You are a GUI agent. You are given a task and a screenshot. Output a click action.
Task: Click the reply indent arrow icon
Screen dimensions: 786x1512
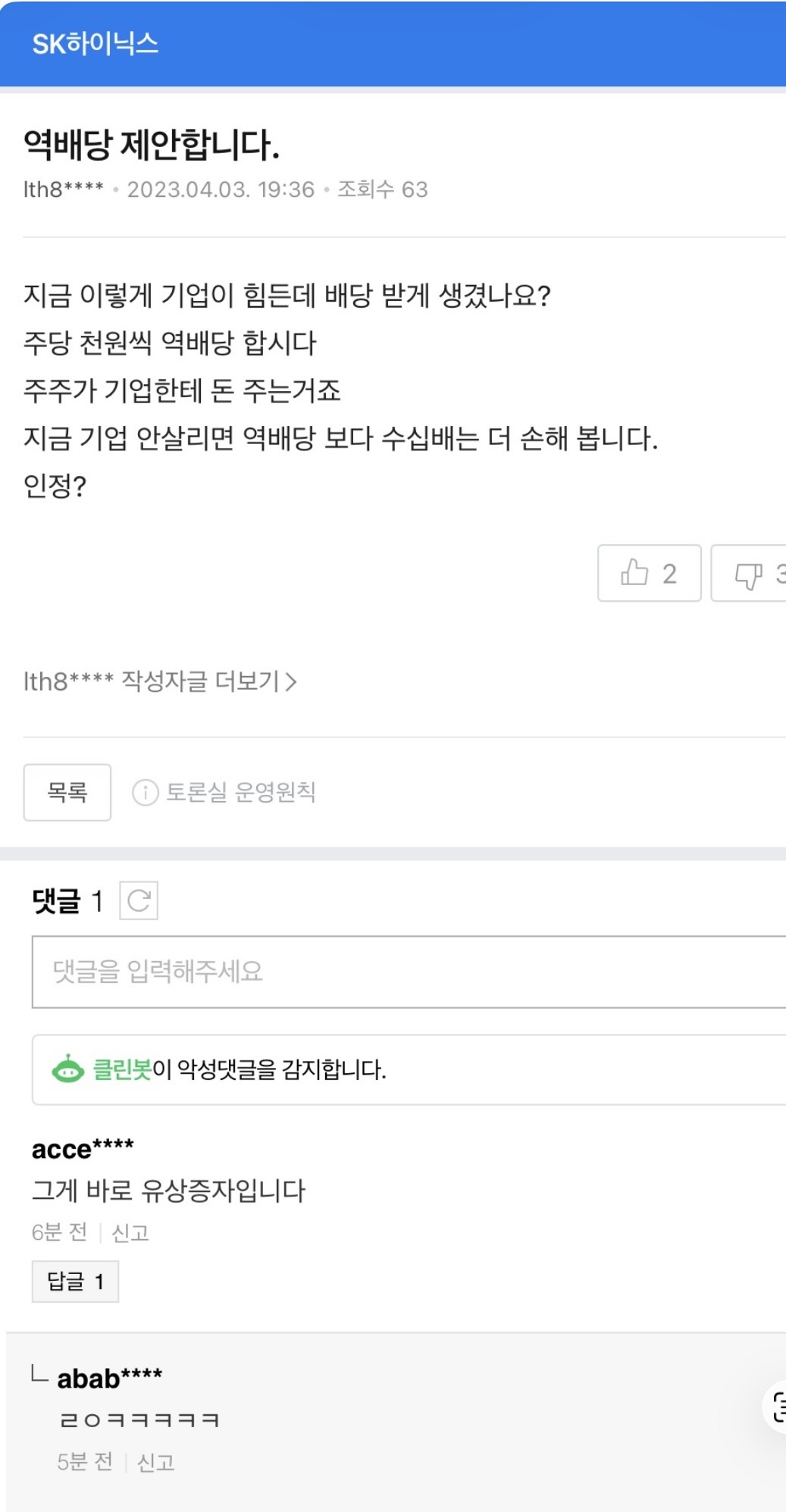pos(39,1373)
